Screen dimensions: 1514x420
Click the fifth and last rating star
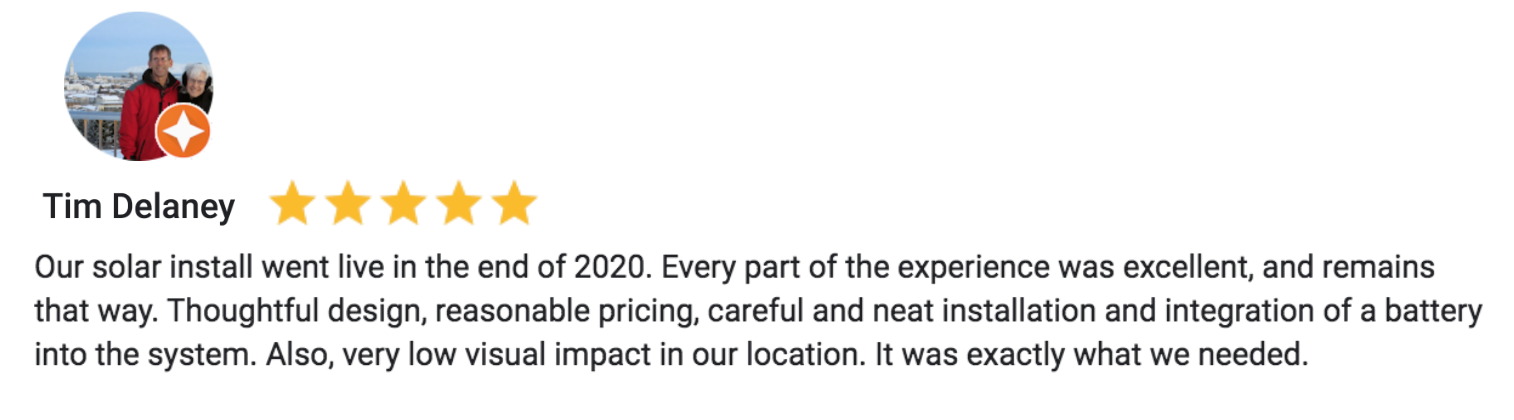[514, 204]
